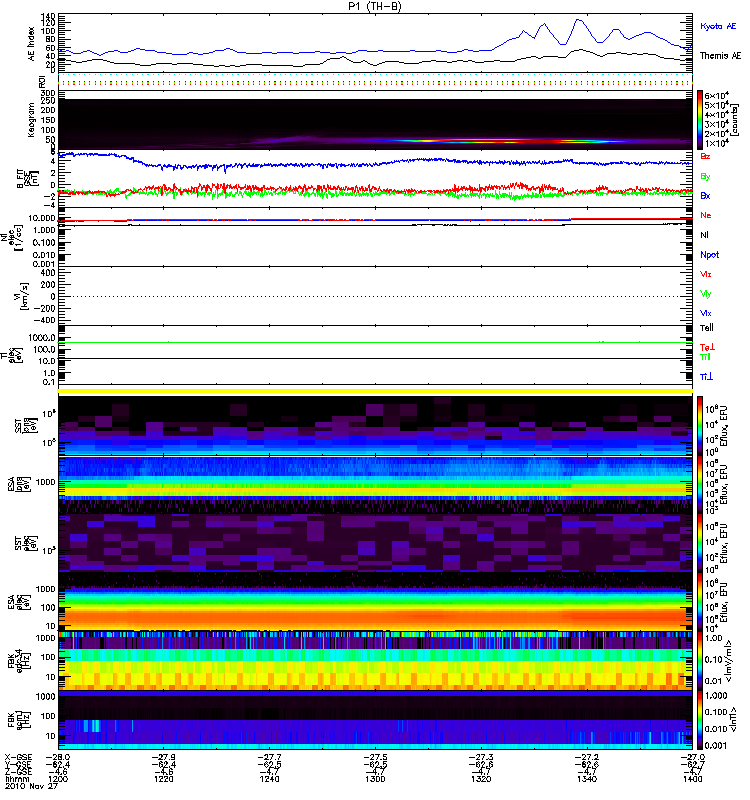Click the X-GSE value -27.0
The width and height of the screenshot is (750, 800).
point(692,757)
